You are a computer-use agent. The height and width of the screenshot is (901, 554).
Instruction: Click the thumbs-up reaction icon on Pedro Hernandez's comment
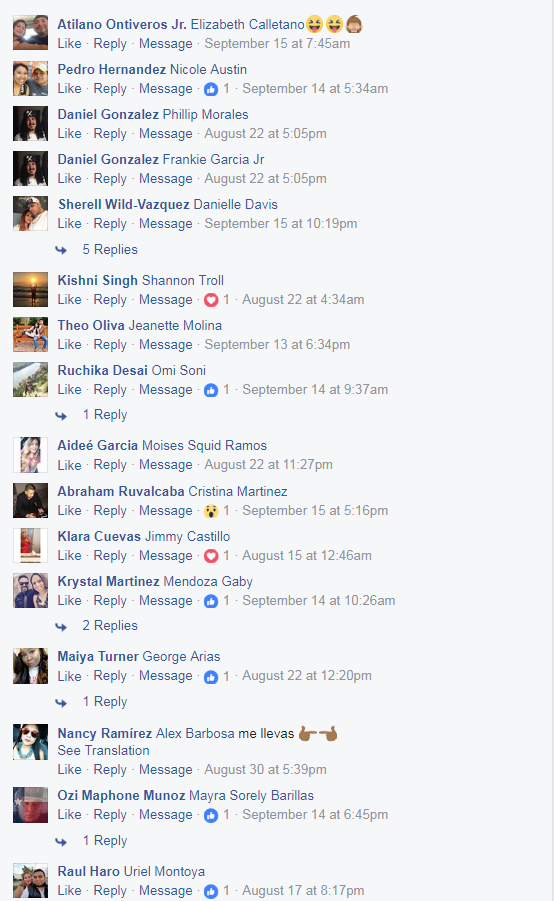[x=211, y=89]
